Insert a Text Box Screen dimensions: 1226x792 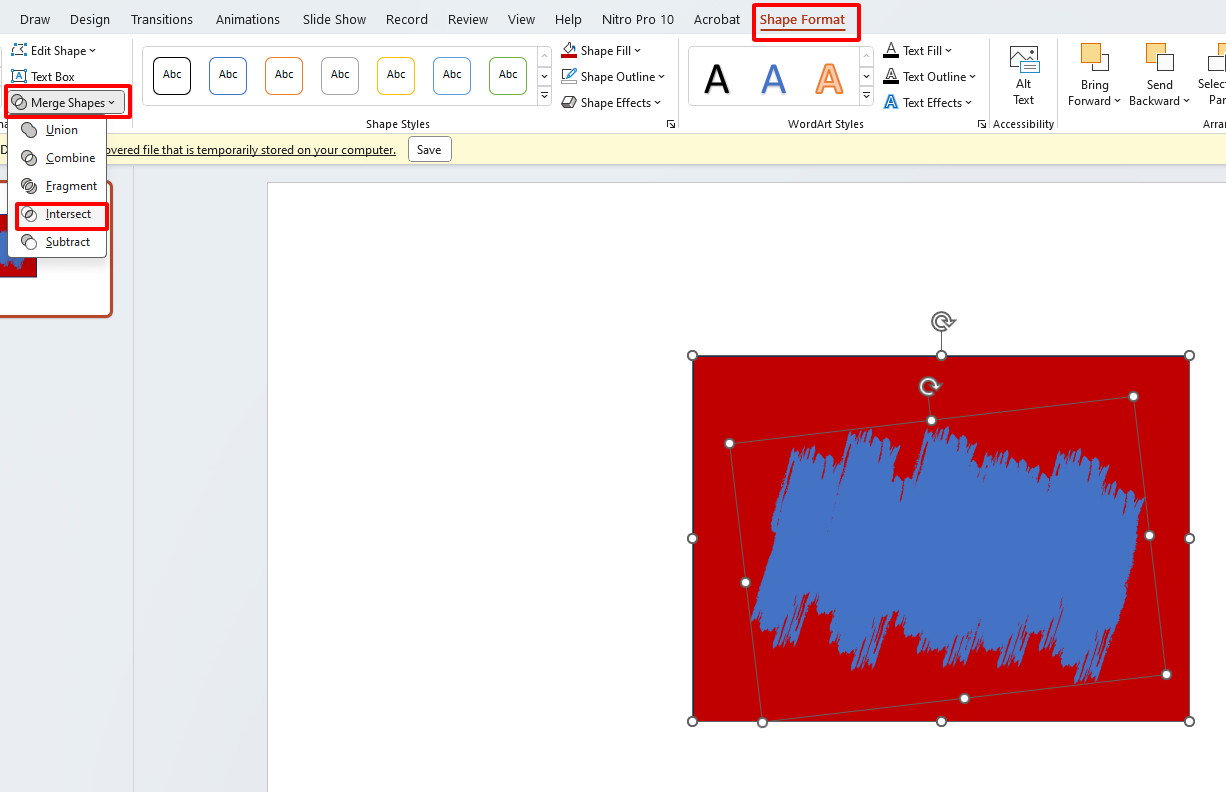(43, 76)
